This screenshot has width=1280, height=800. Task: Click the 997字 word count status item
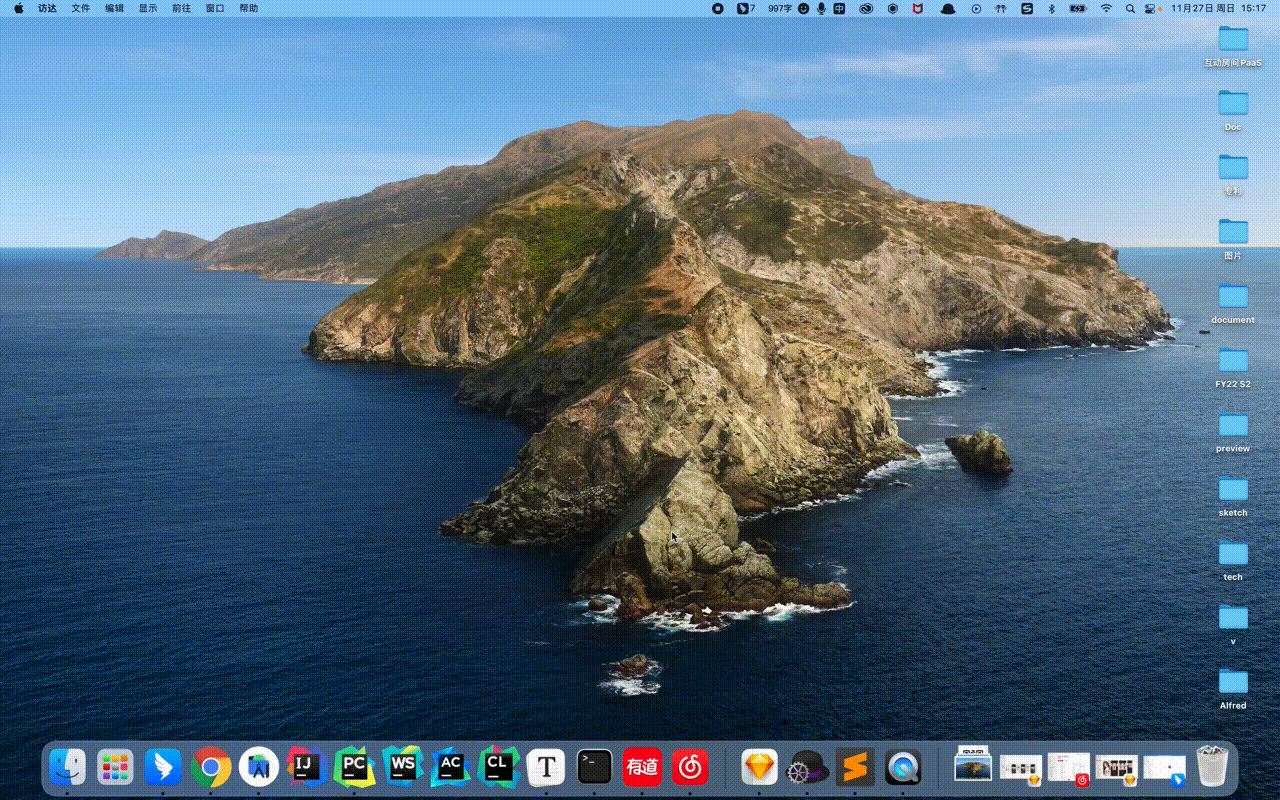tap(780, 8)
